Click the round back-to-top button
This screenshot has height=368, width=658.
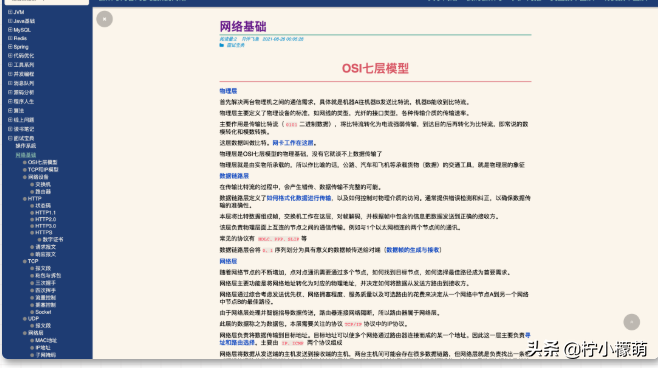pyautogui.click(x=631, y=322)
